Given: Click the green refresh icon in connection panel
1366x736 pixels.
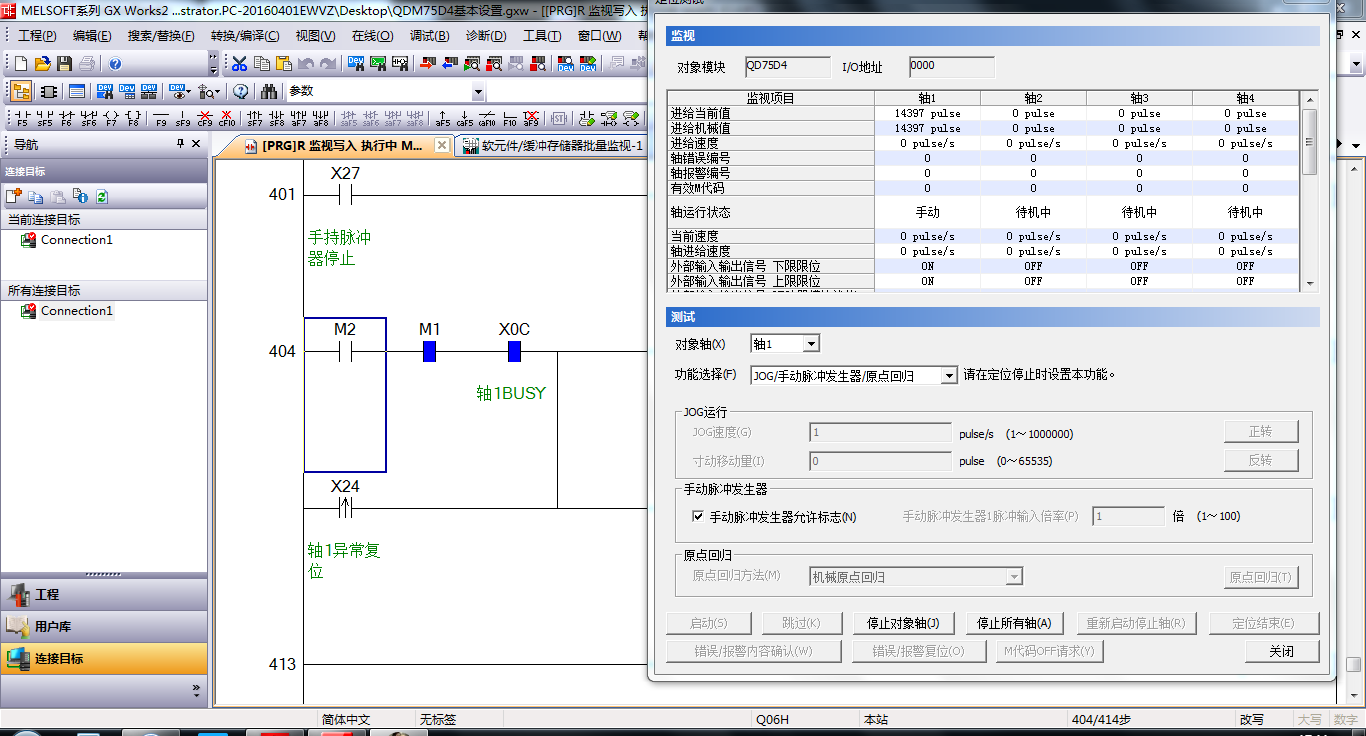Looking at the screenshot, I should coord(101,196).
